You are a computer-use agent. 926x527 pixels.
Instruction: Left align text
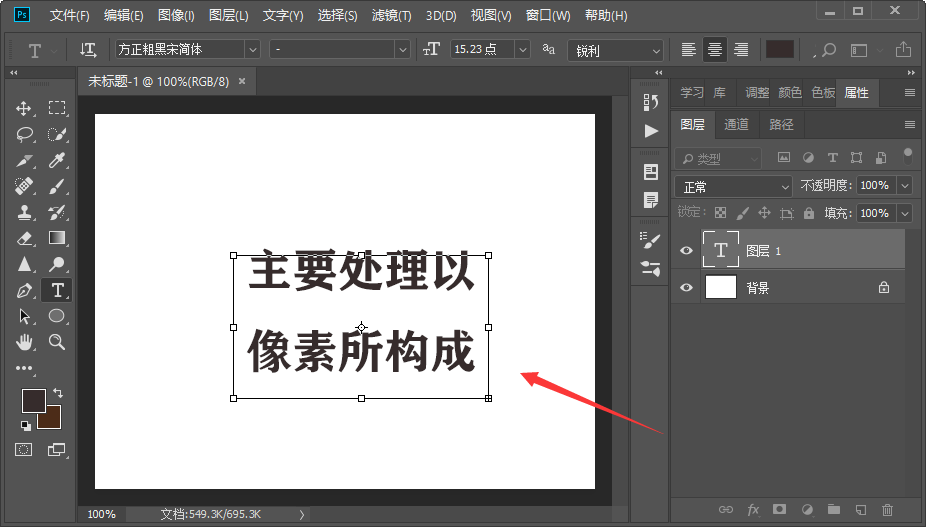689,50
